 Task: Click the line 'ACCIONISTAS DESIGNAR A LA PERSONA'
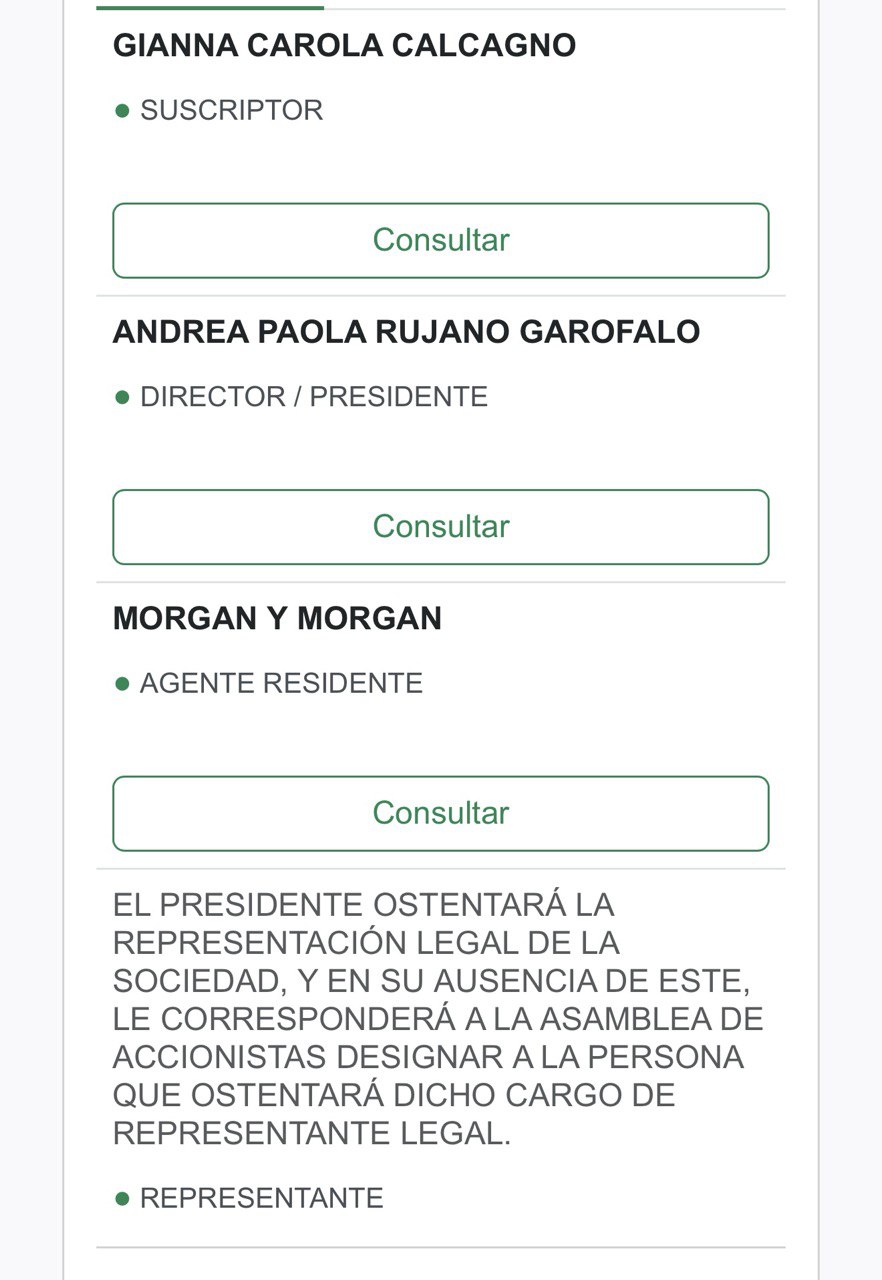pyautogui.click(x=428, y=1057)
